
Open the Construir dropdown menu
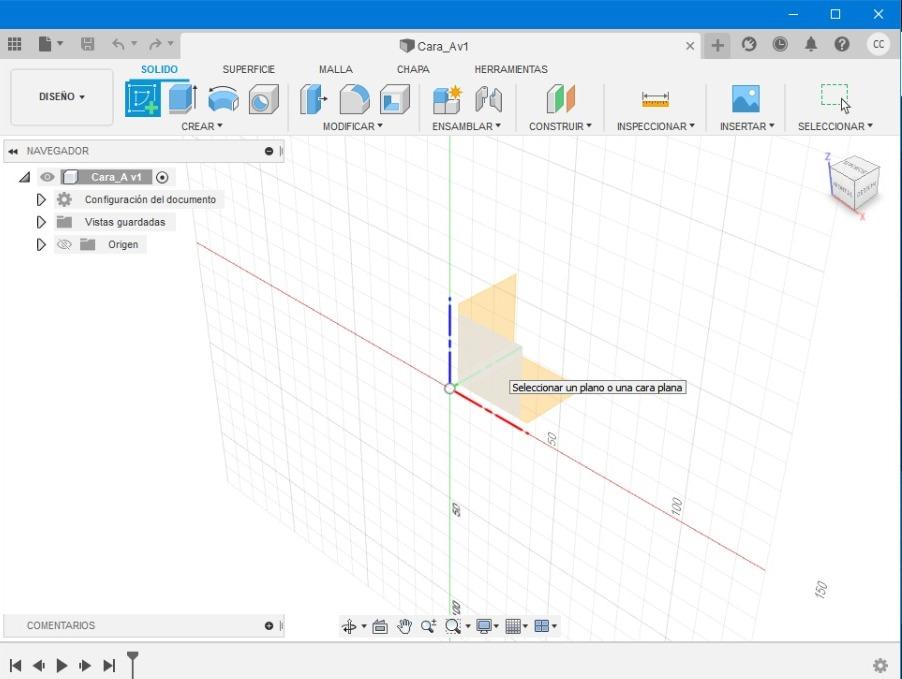pos(560,126)
